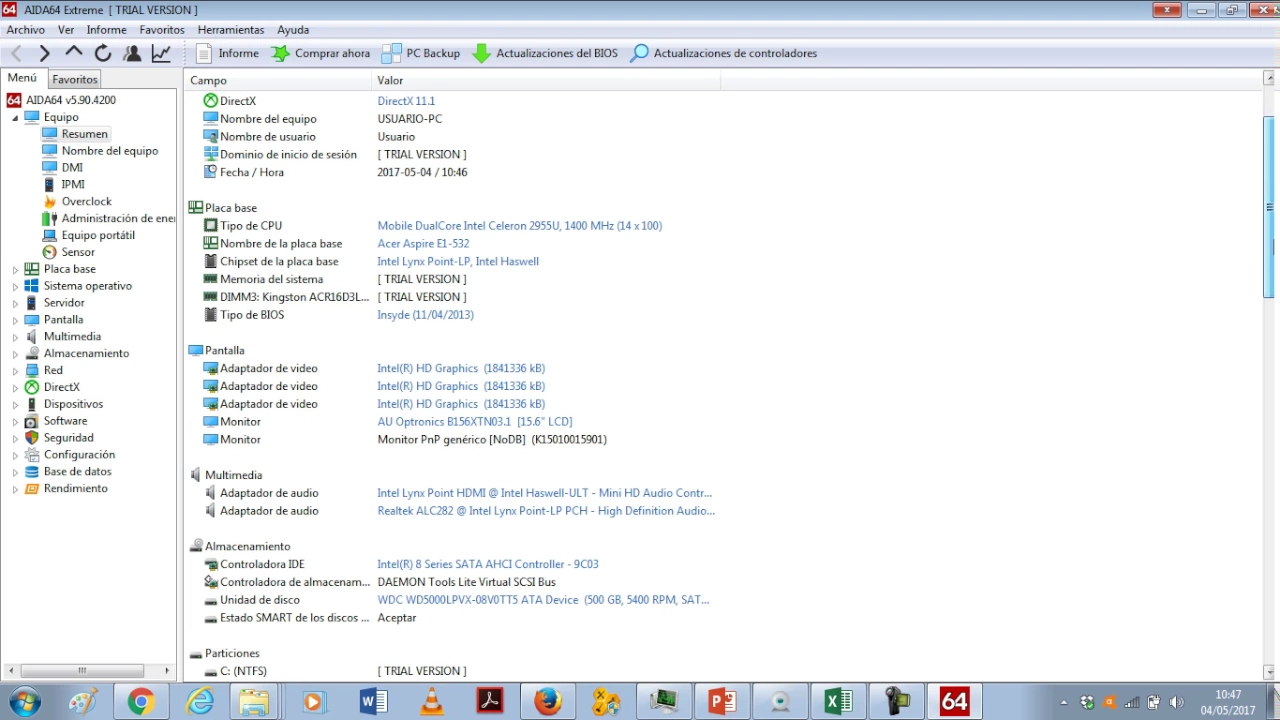Click the Forward navigation arrow

point(44,53)
